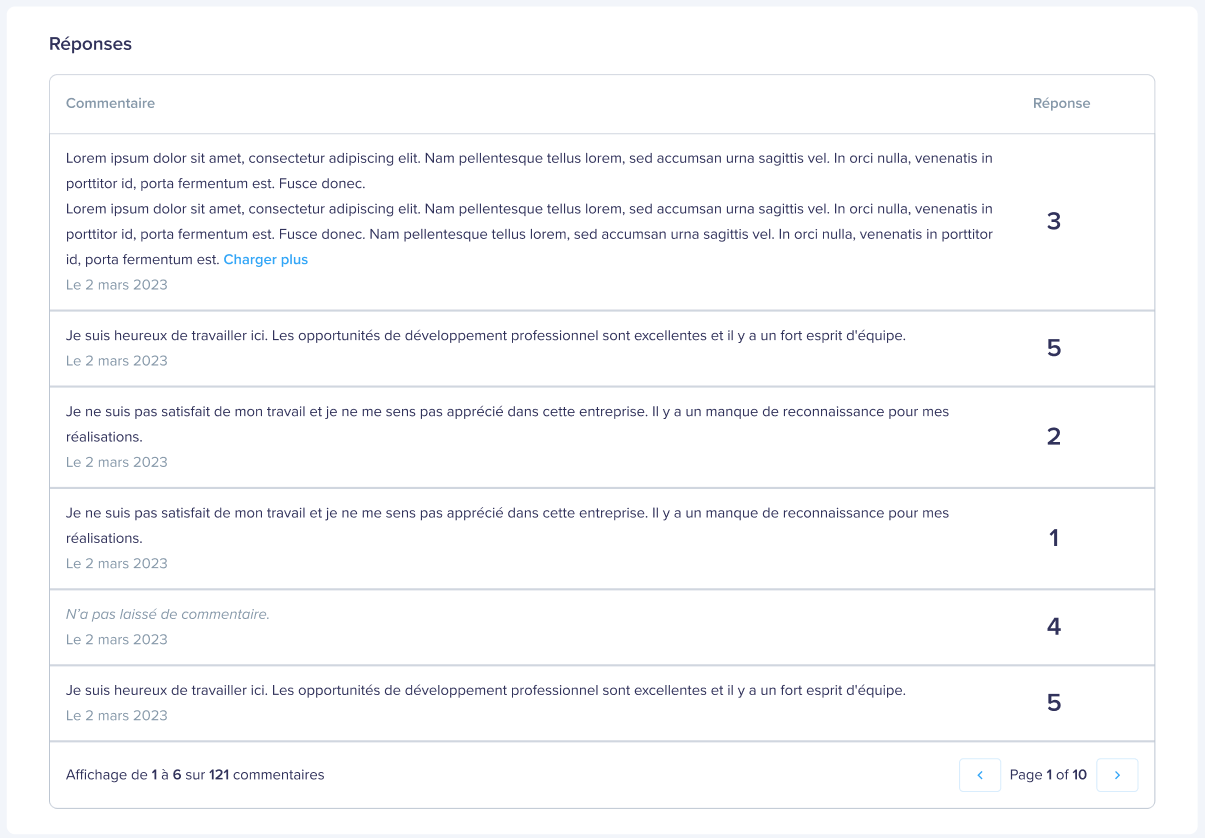Click the date in the row rated 1
Image resolution: width=1205 pixels, height=838 pixels.
pos(117,563)
